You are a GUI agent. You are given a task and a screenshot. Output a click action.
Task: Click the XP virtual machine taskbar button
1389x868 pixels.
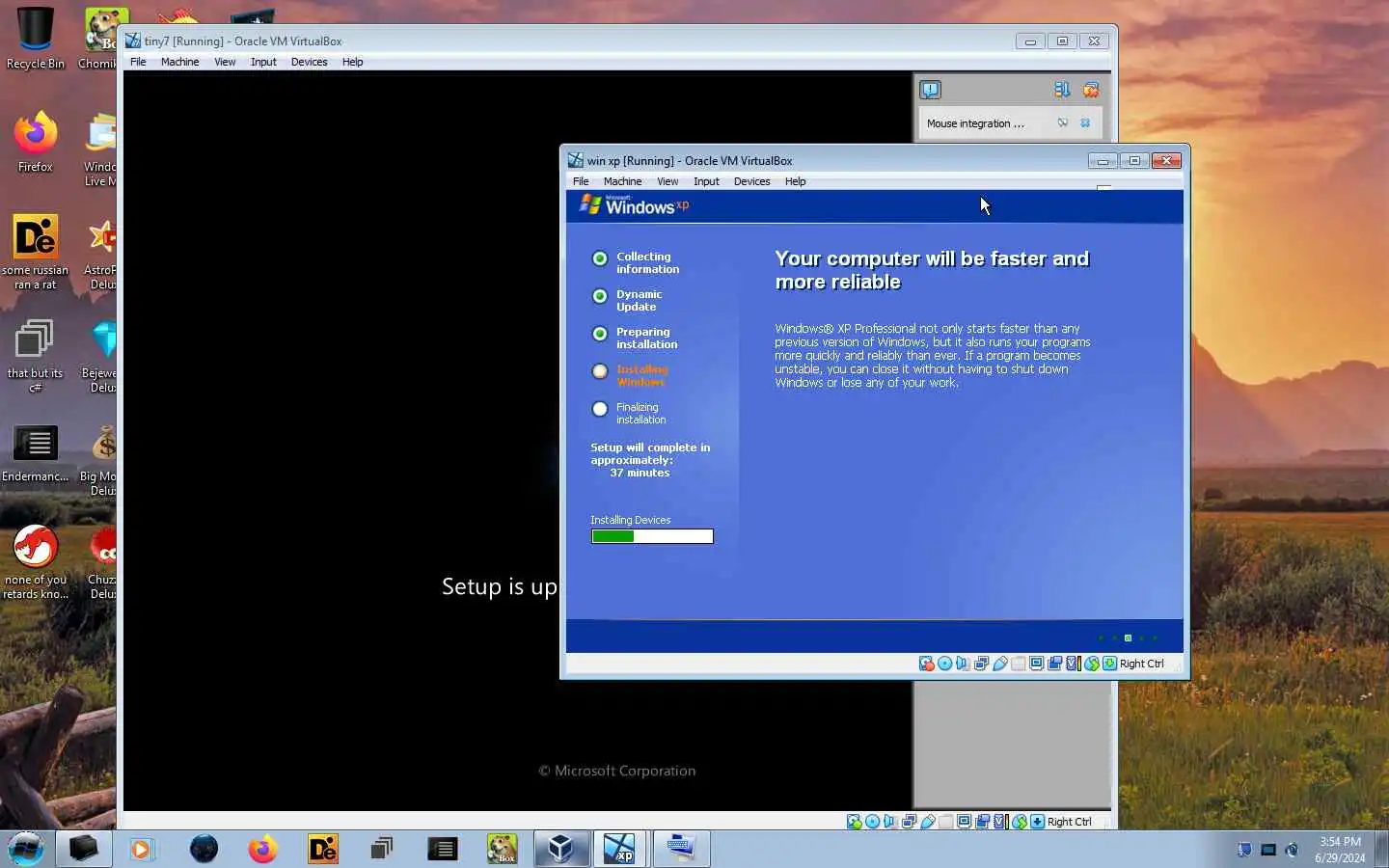619,849
